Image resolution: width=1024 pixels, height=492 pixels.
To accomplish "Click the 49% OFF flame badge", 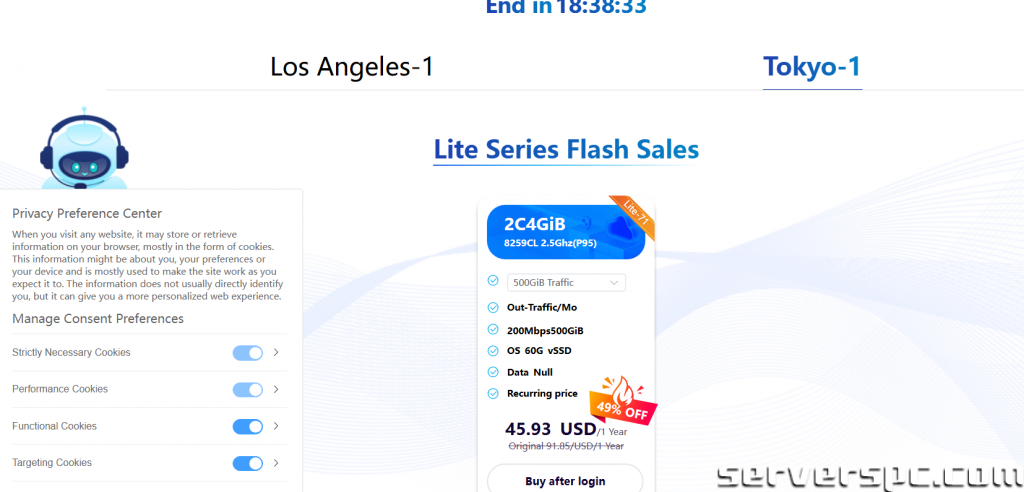I will (x=620, y=393).
